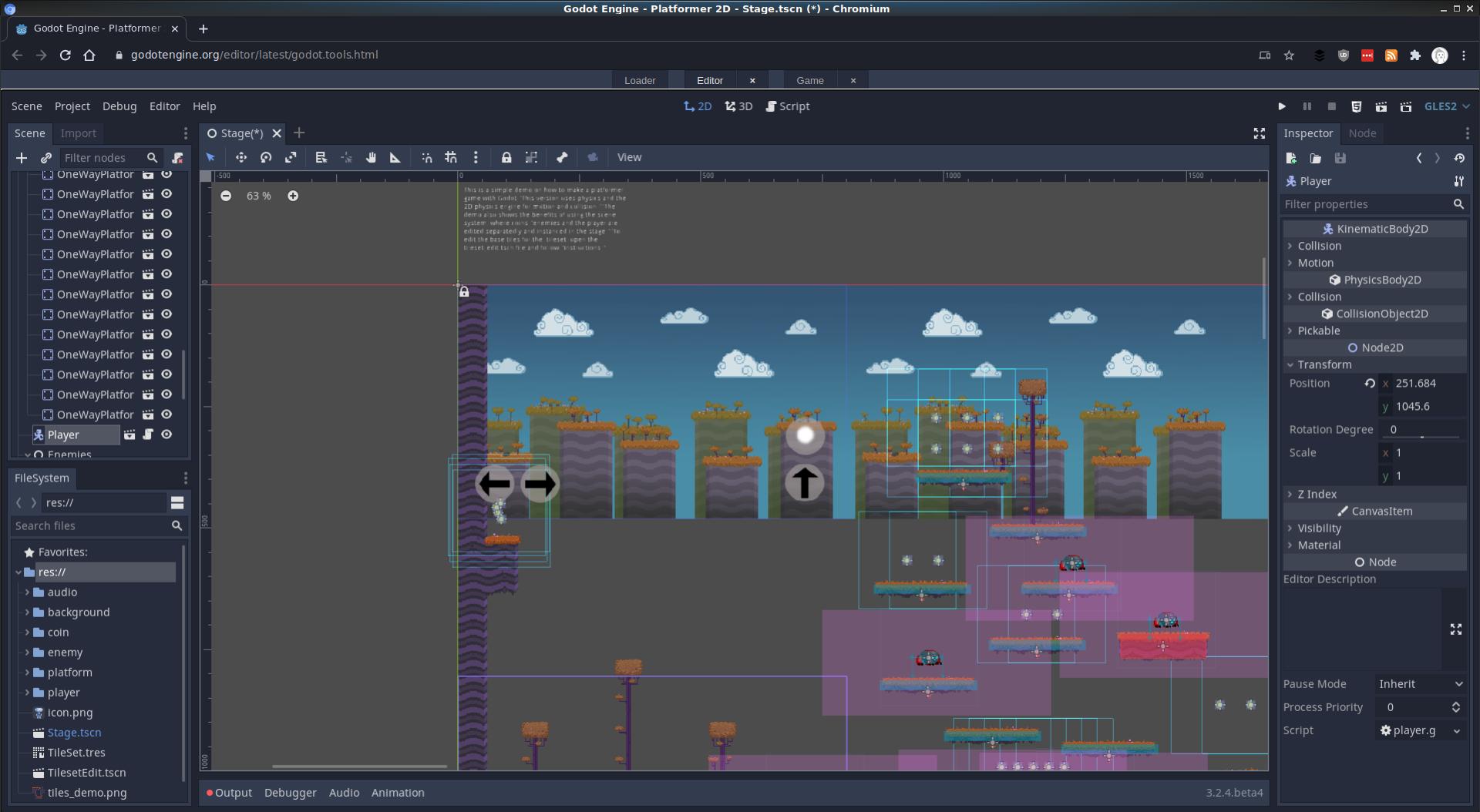Click the add new node plus icon
This screenshot has width=1480, height=812.
click(x=22, y=158)
